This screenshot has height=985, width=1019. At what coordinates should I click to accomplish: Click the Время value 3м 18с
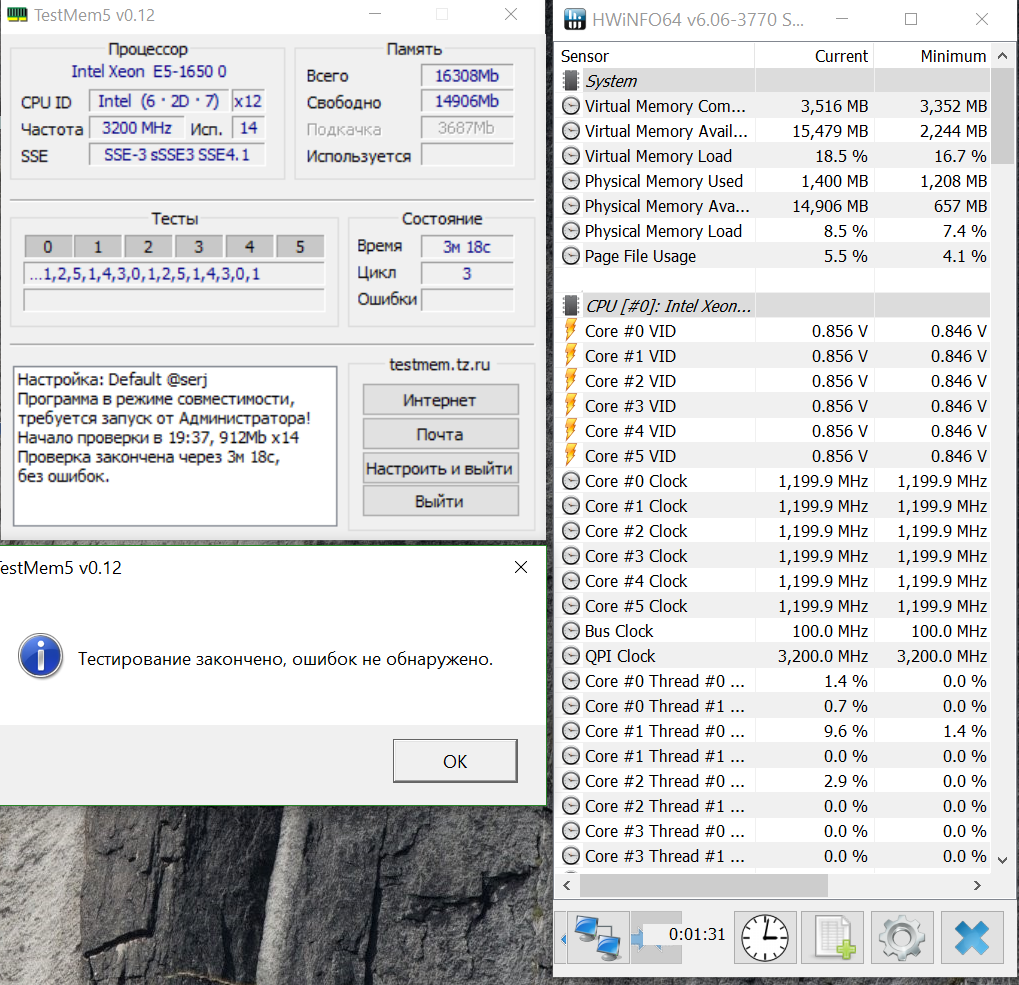pyautogui.click(x=467, y=247)
